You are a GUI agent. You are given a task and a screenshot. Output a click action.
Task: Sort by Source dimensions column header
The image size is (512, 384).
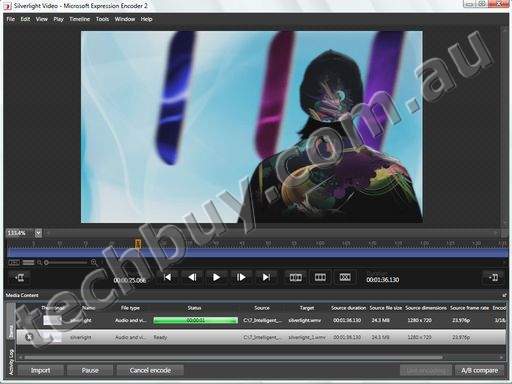426,308
